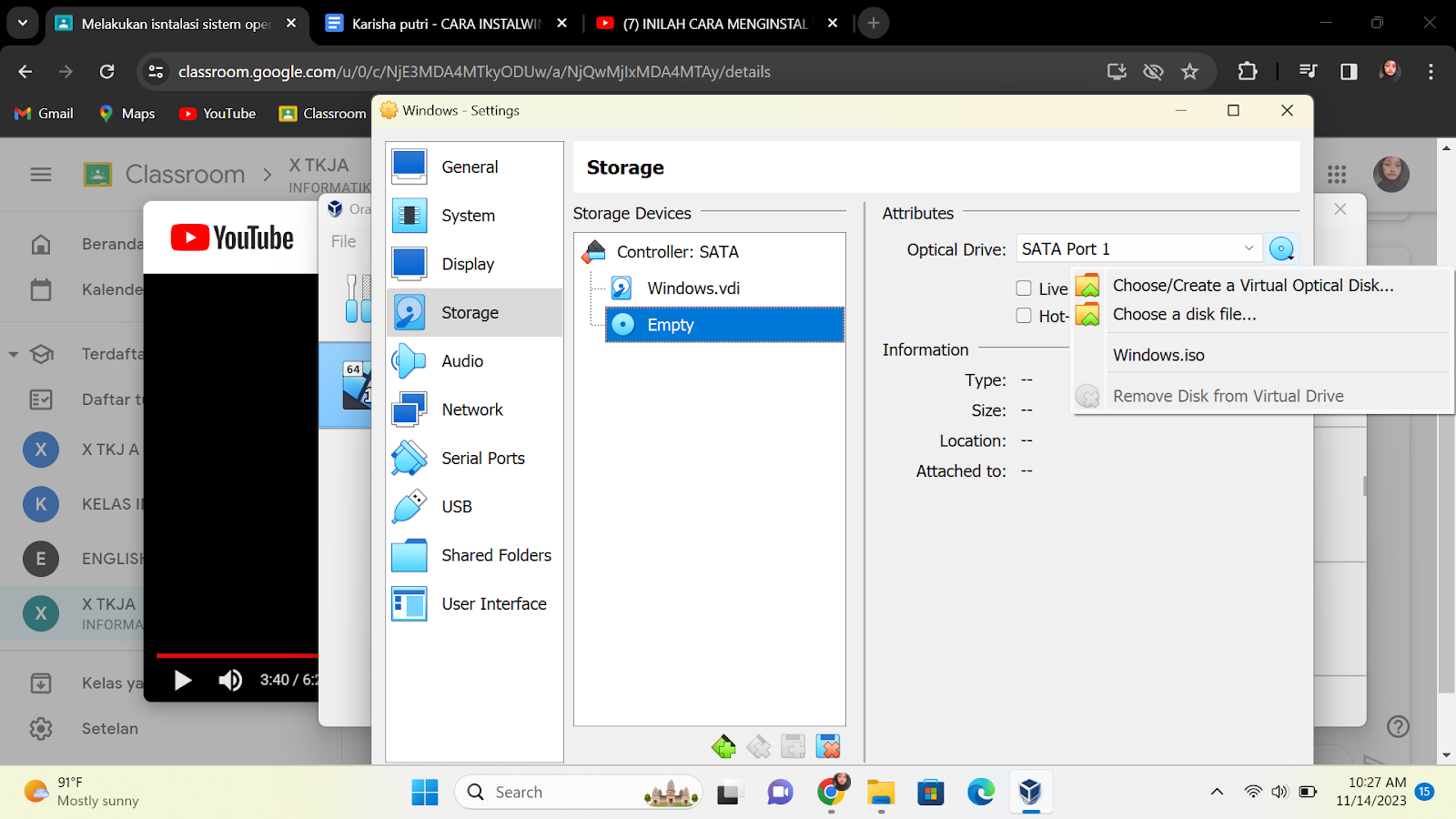Open the SATA Port 1 dropdown
The image size is (1456, 819).
(1139, 248)
